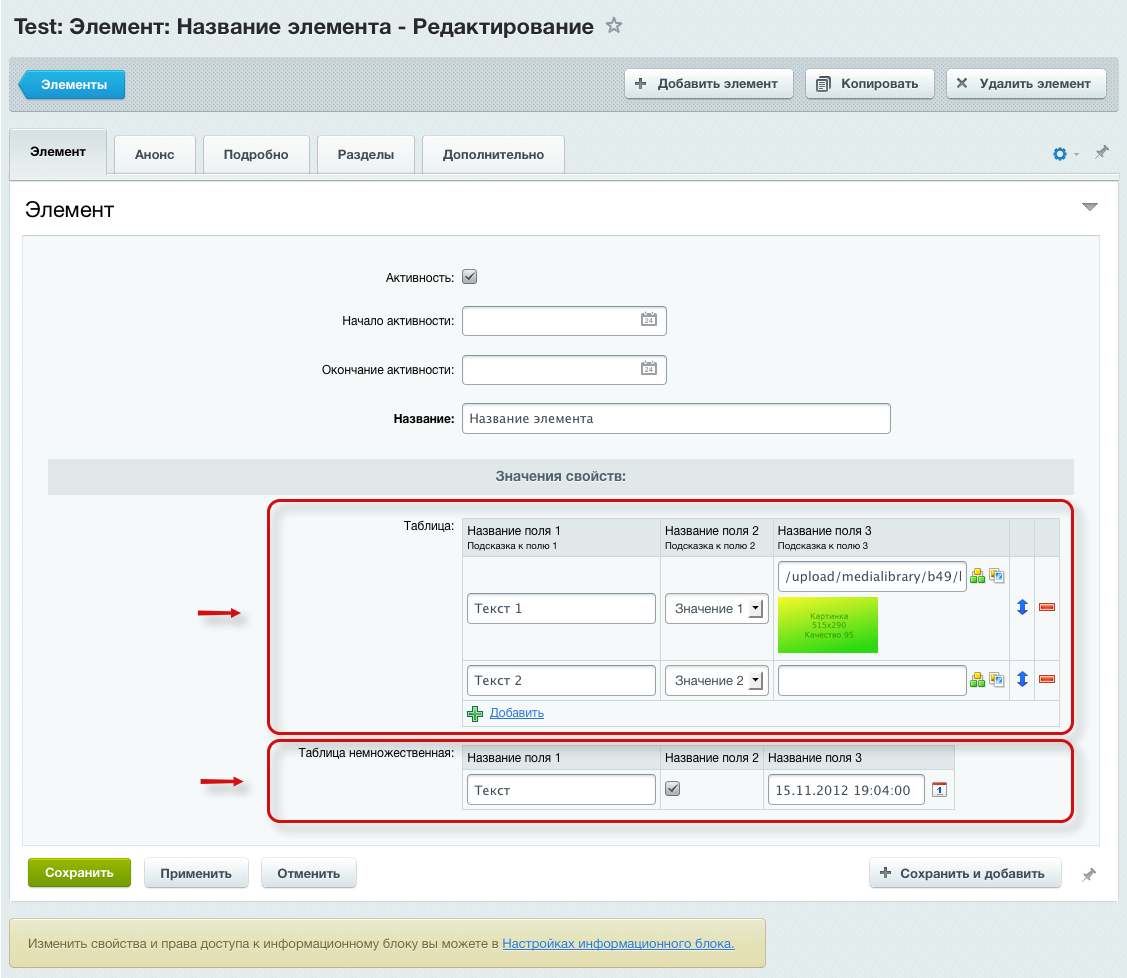Switch to the Дополнительно tab
1127x978 pixels.
point(493,154)
